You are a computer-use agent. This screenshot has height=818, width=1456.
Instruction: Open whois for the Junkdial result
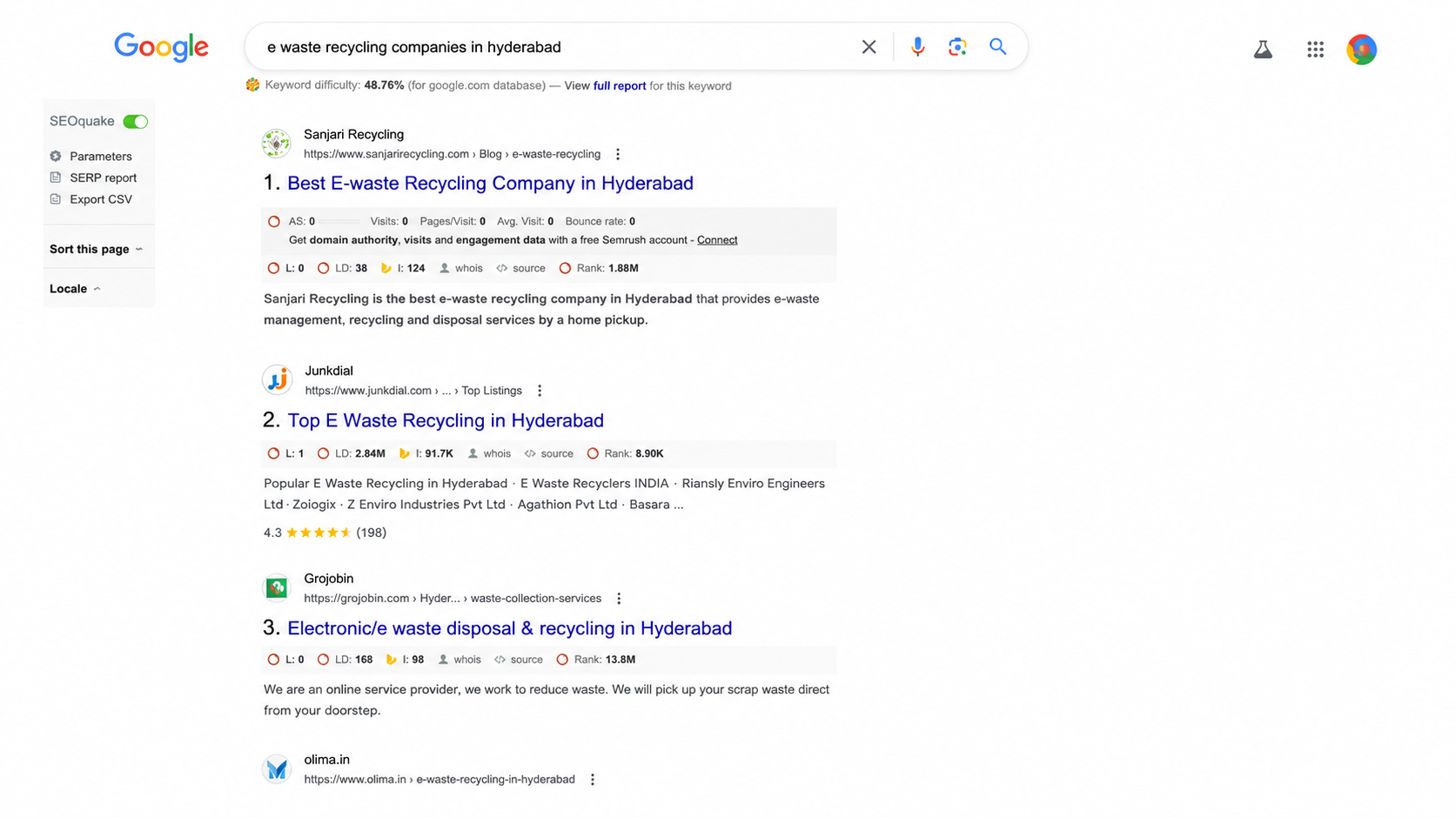click(x=489, y=453)
